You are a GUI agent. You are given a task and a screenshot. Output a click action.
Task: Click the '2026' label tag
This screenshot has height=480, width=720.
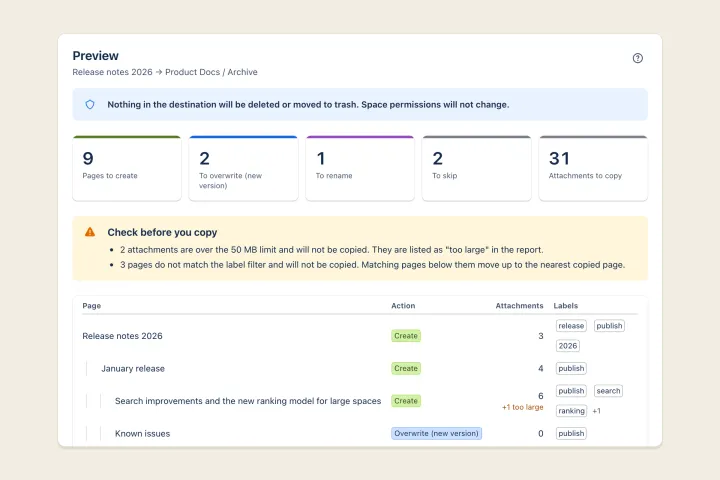(568, 346)
